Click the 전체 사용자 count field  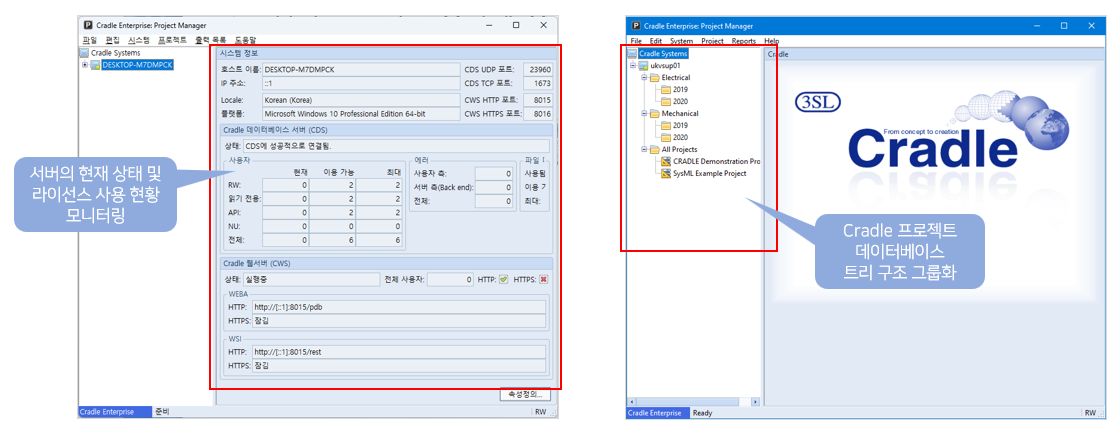[451, 279]
